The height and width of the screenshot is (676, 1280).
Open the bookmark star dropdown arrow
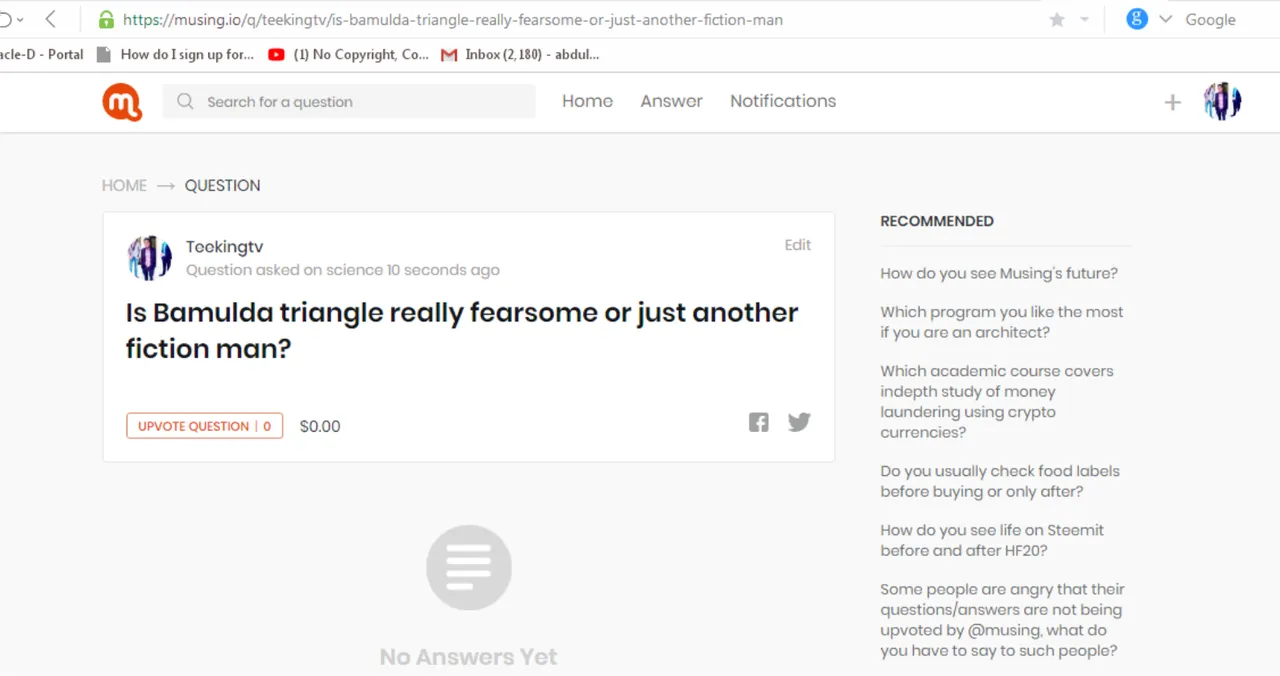point(1084,20)
